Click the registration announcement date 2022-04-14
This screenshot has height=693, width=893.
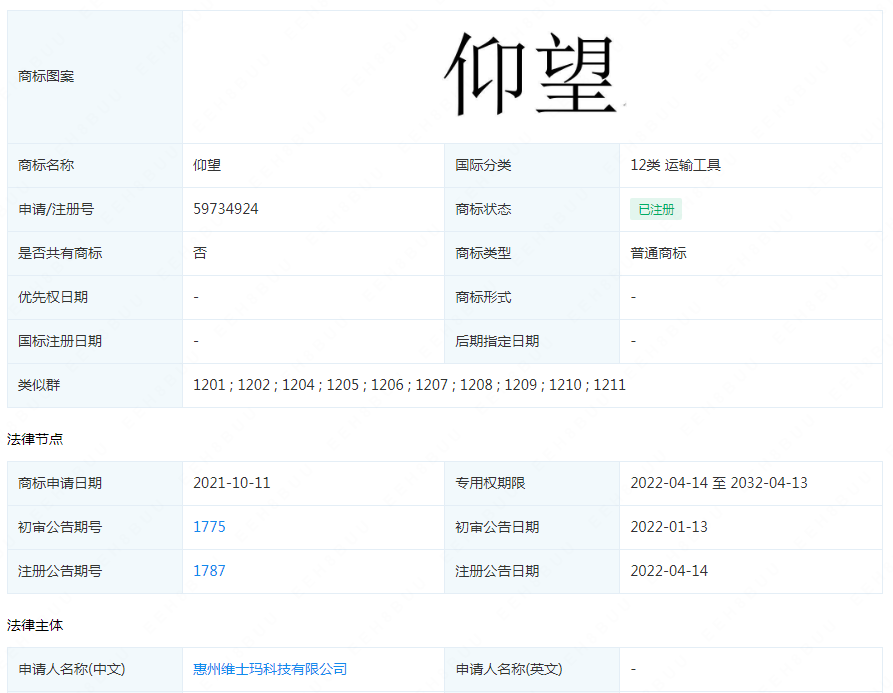tap(668, 571)
